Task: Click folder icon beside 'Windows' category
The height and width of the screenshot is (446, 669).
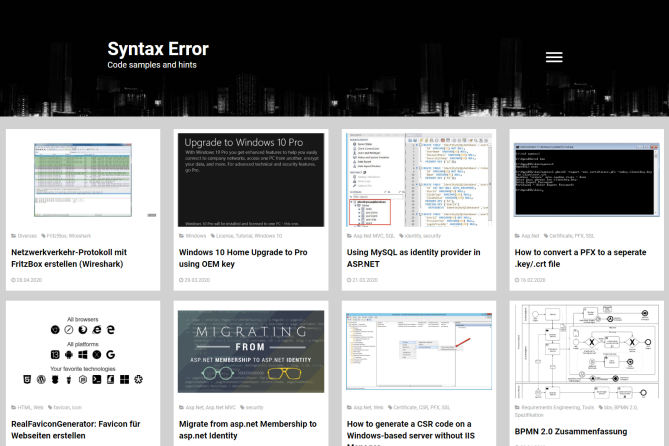Action: [x=182, y=236]
